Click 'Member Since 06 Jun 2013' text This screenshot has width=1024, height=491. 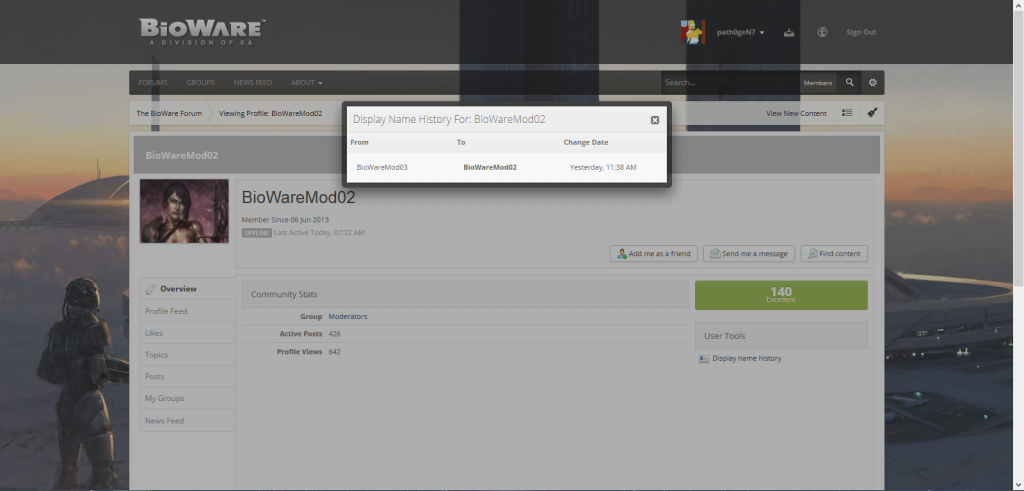tap(285, 220)
